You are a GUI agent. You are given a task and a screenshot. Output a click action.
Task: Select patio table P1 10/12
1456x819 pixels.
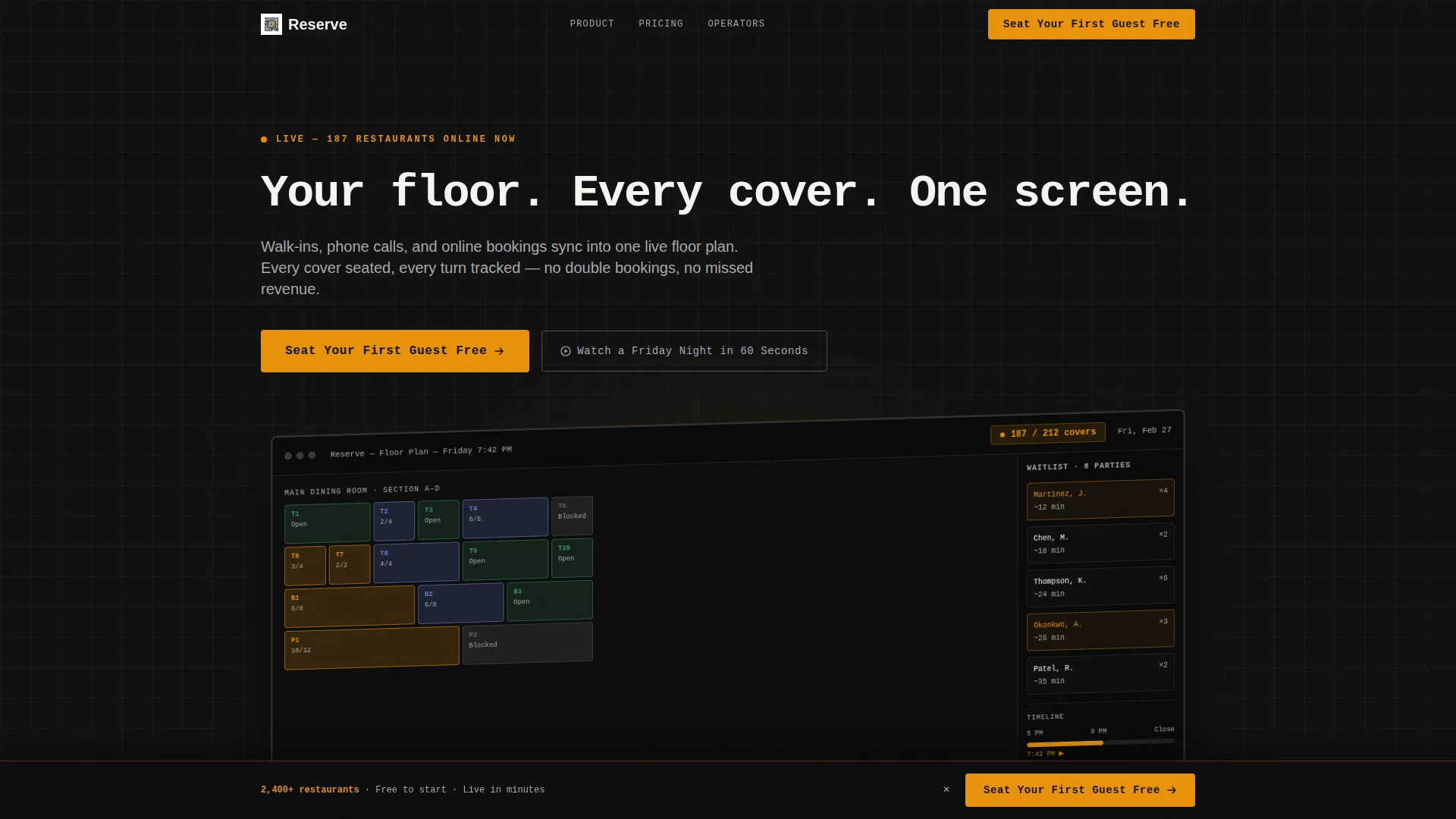pyautogui.click(x=372, y=648)
